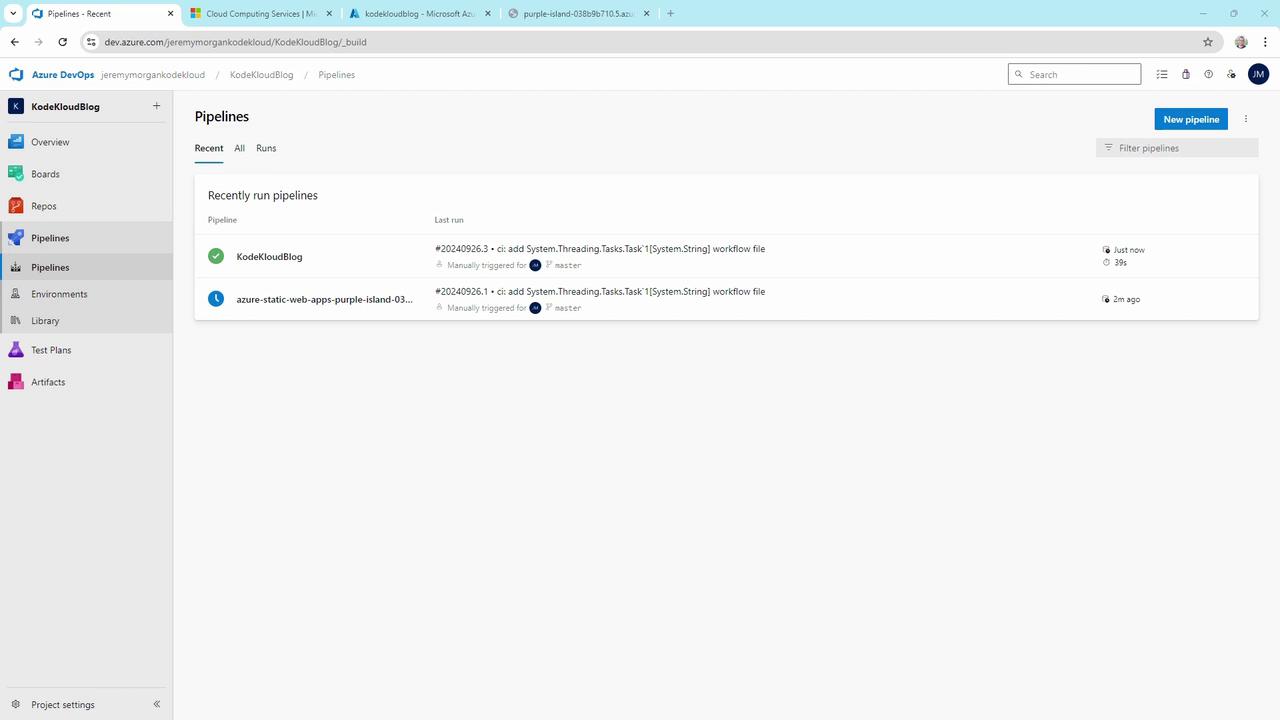Image resolution: width=1280 pixels, height=720 pixels.
Task: Switch to purple-island browser tab
Action: coord(579,14)
